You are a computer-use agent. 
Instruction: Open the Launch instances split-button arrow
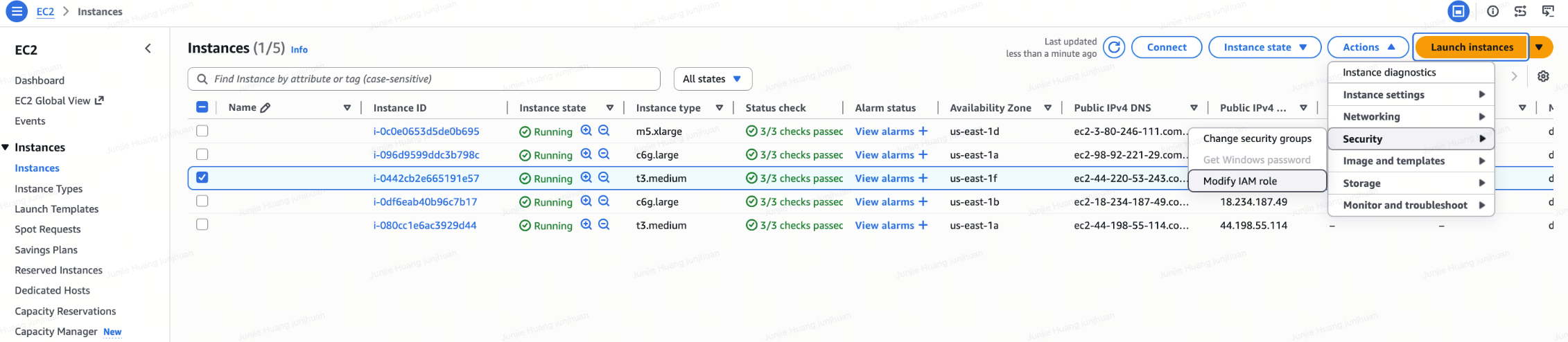[1539, 47]
